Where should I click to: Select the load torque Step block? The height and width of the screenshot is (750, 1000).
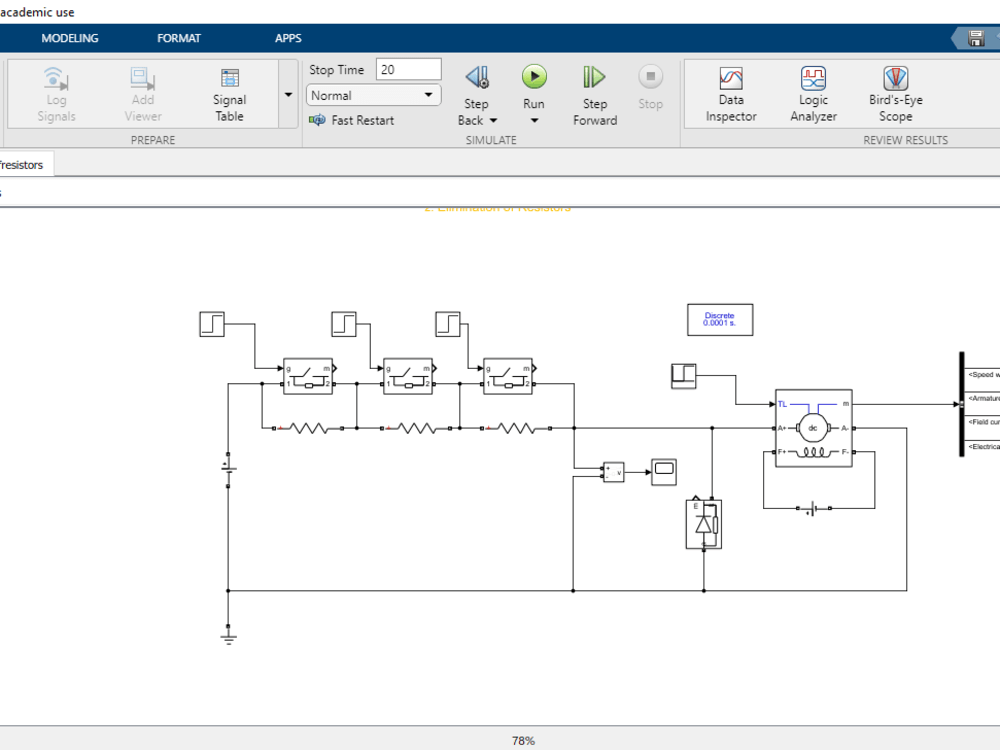tap(684, 376)
